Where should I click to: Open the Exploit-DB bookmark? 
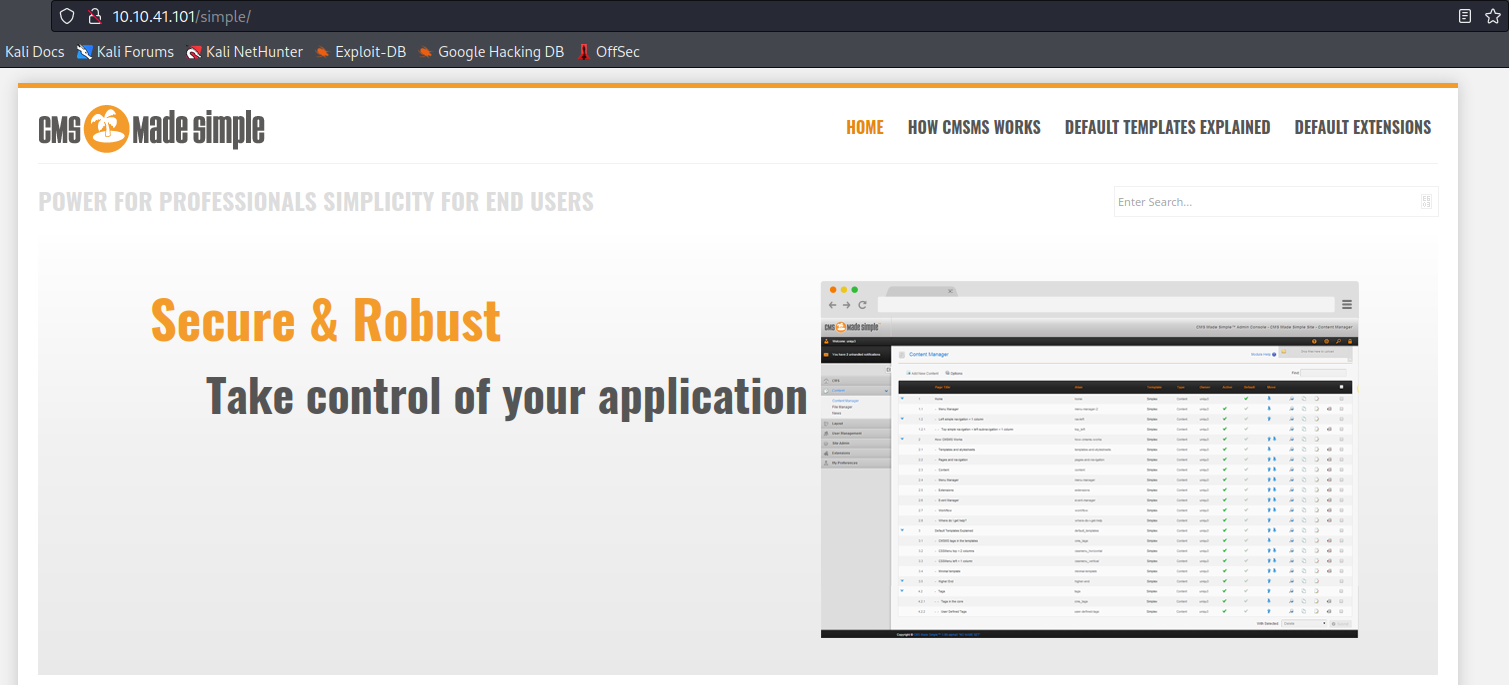[x=360, y=52]
